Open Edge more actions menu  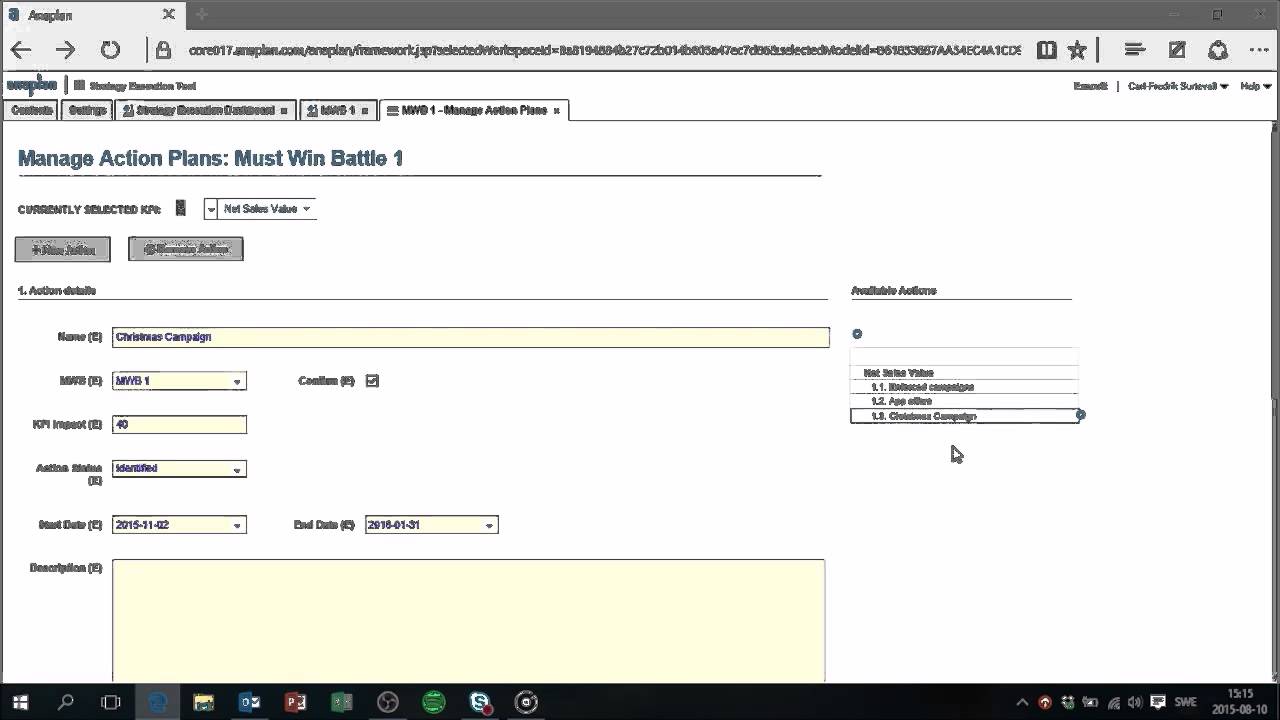click(x=1259, y=50)
